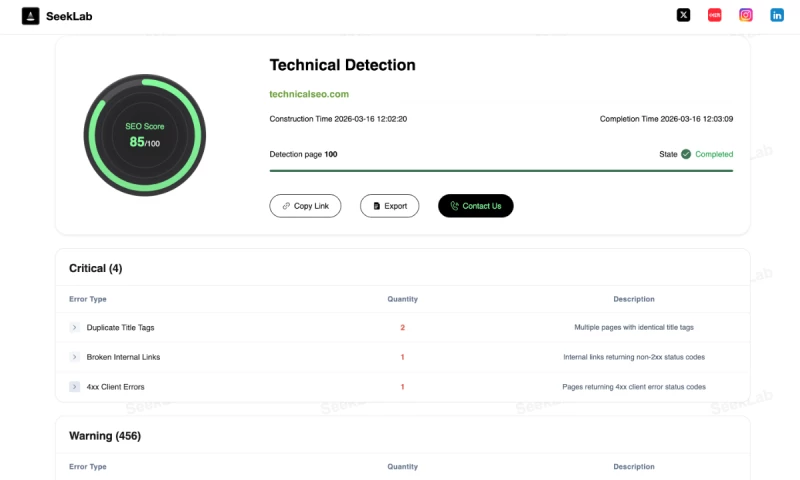Open the LinkedIn social icon

click(777, 15)
